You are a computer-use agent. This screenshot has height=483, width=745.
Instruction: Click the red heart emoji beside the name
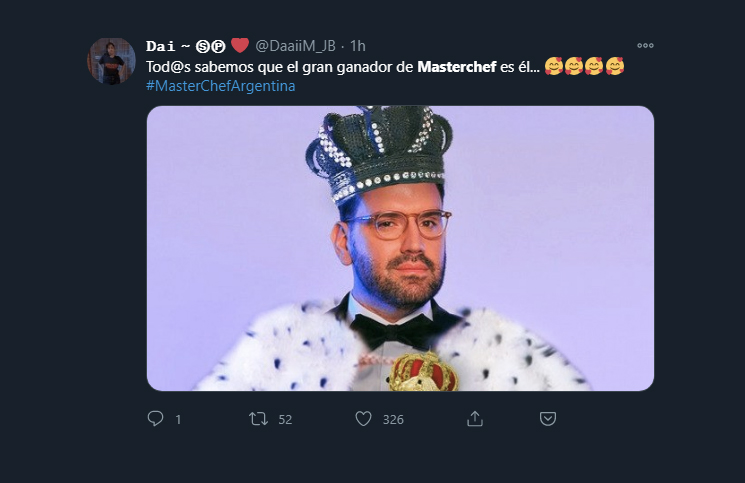click(240, 45)
